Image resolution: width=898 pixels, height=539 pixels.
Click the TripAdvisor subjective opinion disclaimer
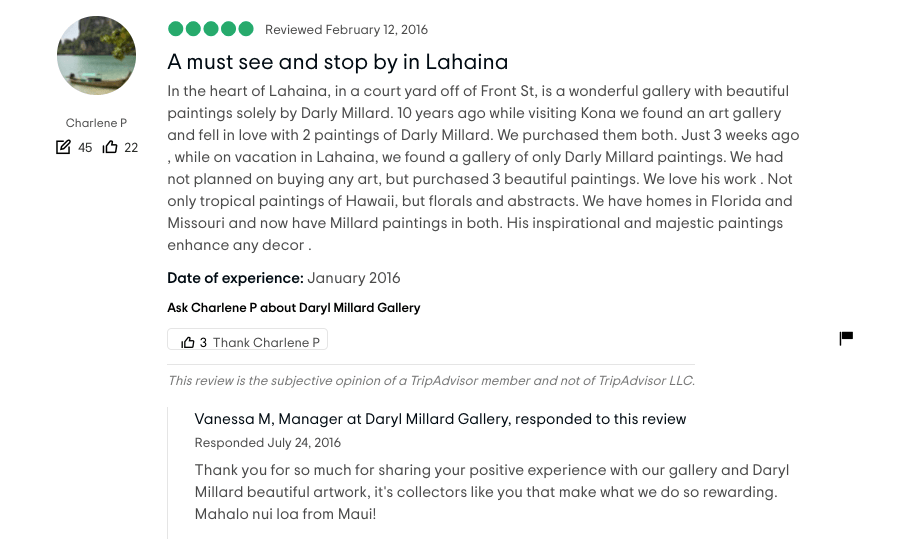pyautogui.click(x=430, y=380)
